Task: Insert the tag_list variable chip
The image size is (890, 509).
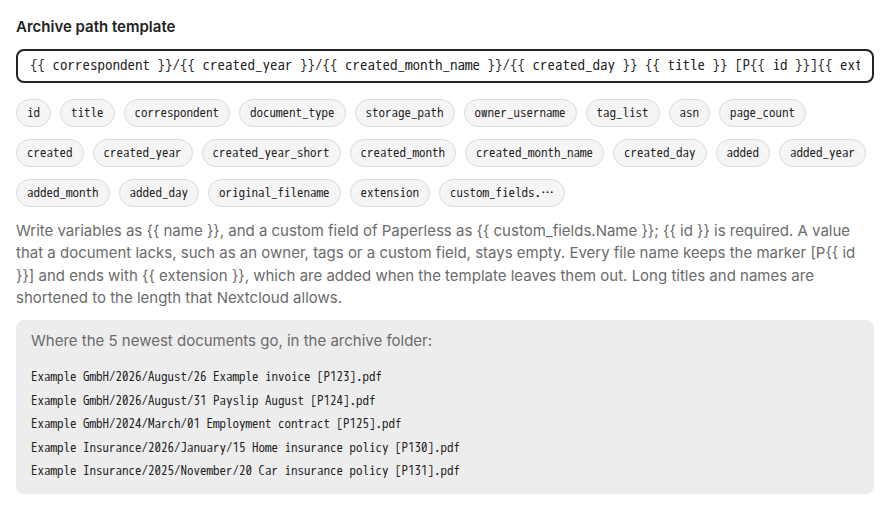Action: tap(622, 113)
